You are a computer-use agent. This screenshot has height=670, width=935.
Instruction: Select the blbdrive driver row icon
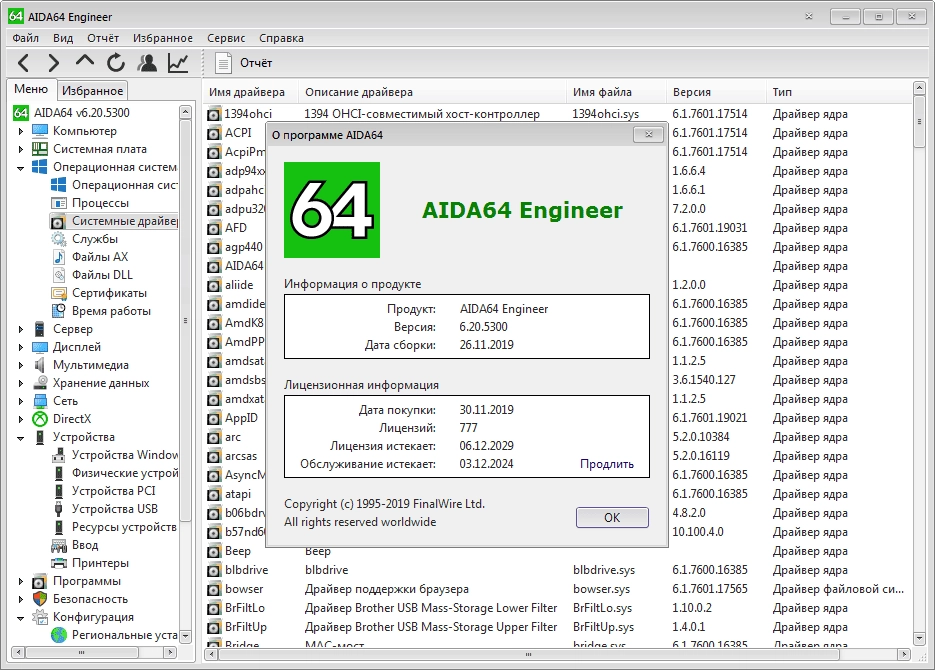[x=213, y=570]
